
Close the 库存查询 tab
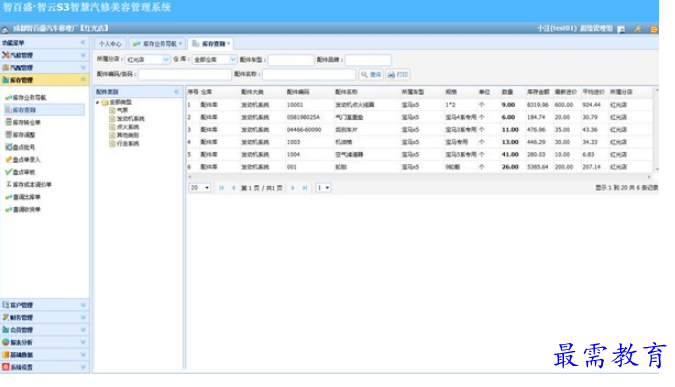[x=229, y=43]
